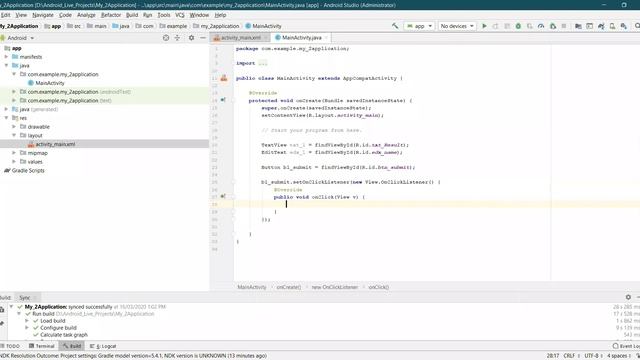Screen dimensions: 640x360
Task: Close the MainActivity.java editor tab
Action: pos(326,38)
